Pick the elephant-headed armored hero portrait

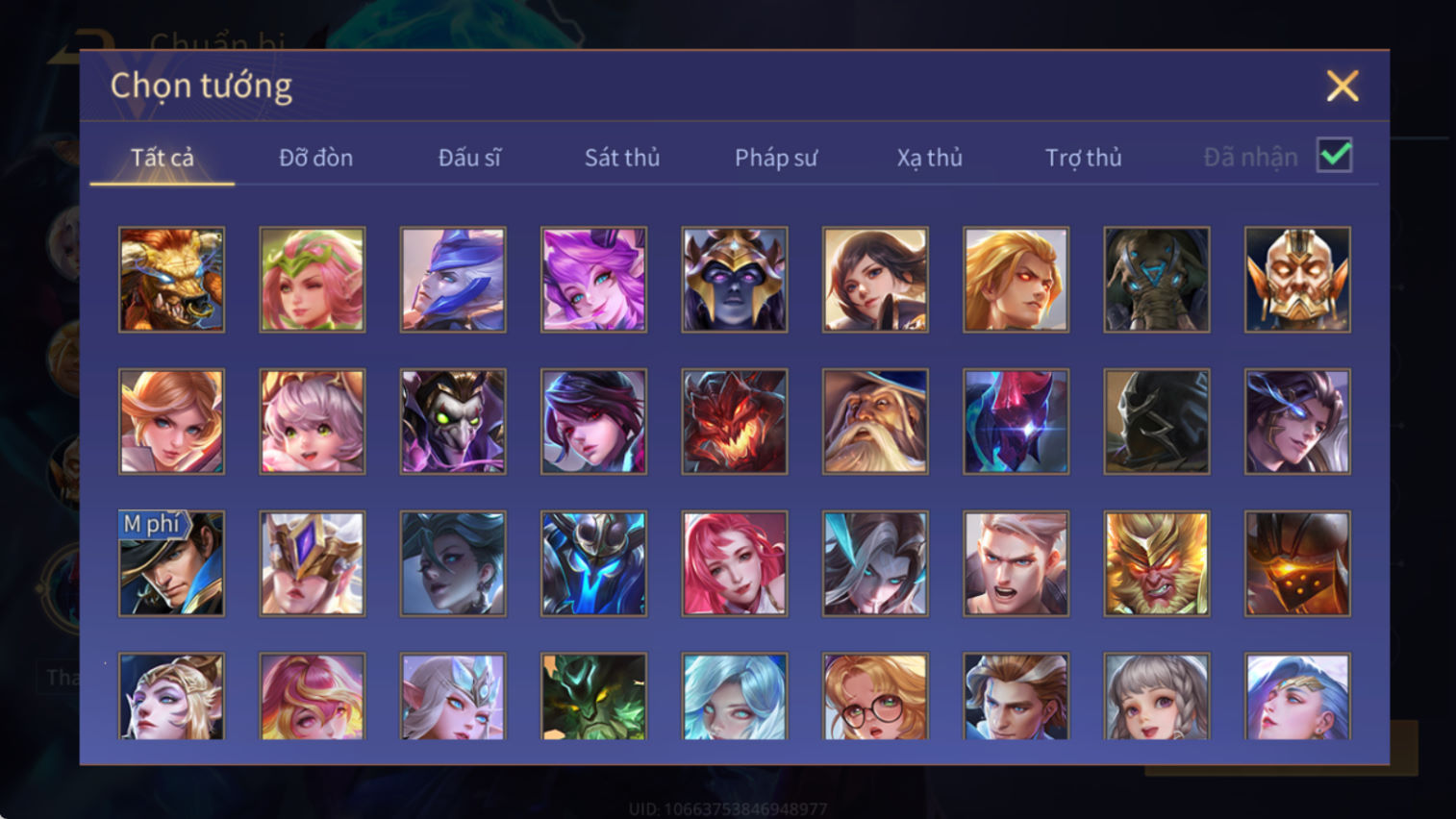[x=1157, y=280]
